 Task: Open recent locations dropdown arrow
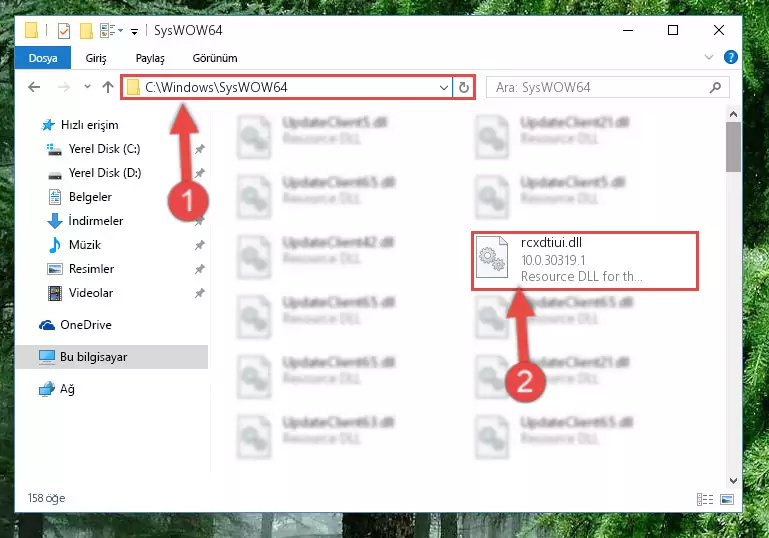click(87, 86)
